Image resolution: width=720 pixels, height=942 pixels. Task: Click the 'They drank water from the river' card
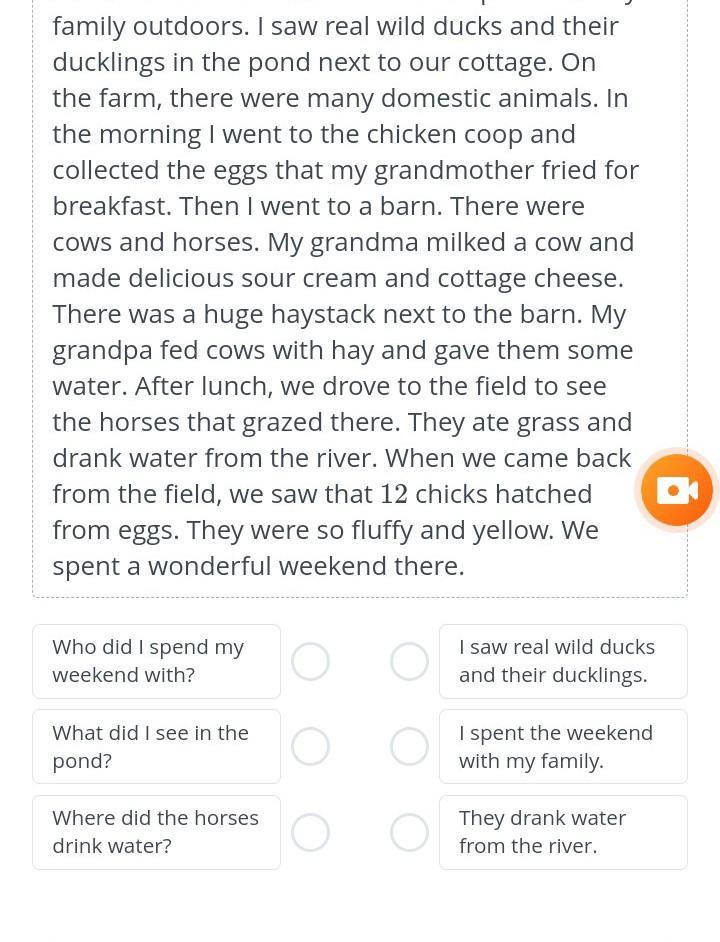(x=563, y=833)
